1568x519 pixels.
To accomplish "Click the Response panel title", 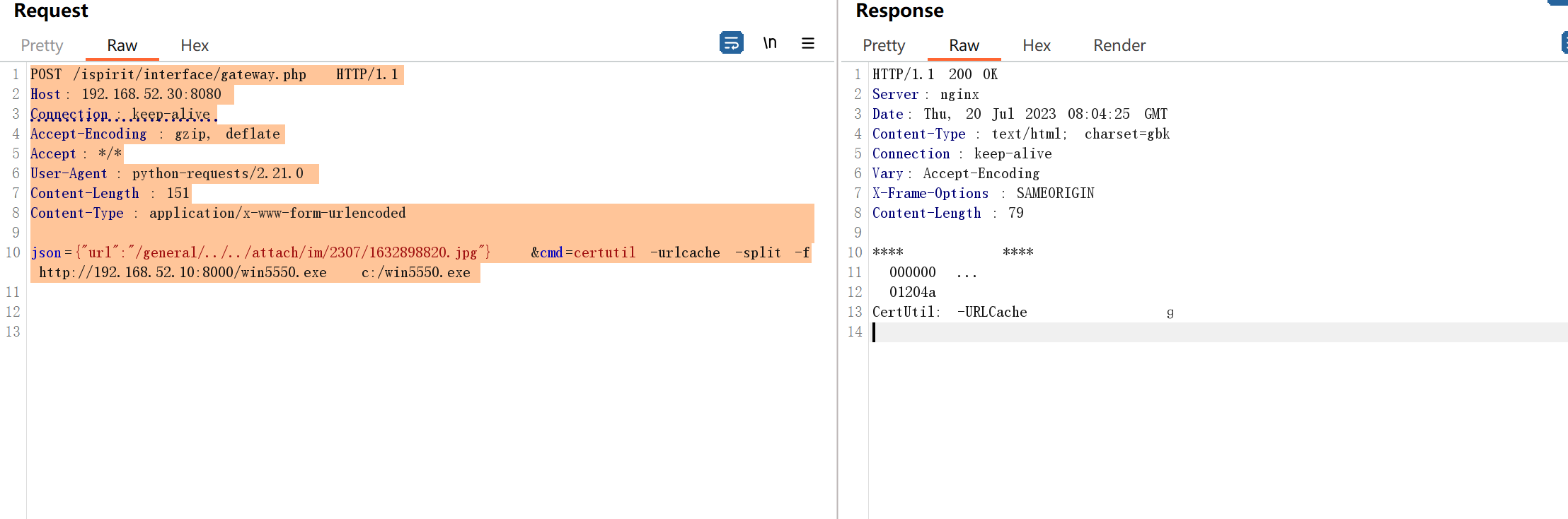I will pyautogui.click(x=899, y=11).
